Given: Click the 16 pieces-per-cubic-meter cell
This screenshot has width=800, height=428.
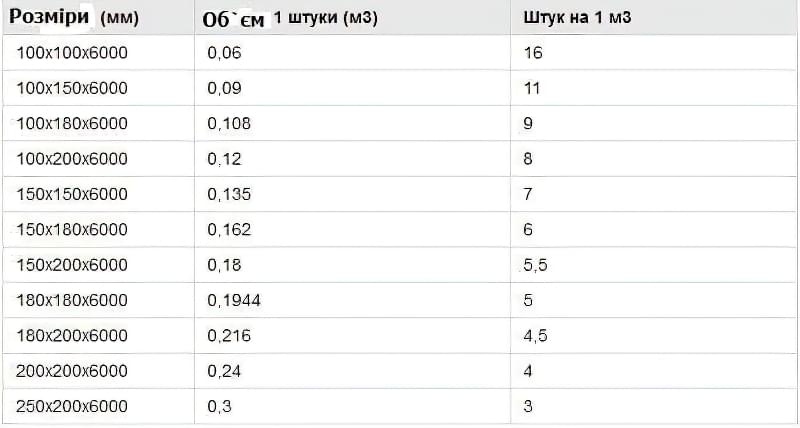Looking at the screenshot, I should click(x=533, y=53).
